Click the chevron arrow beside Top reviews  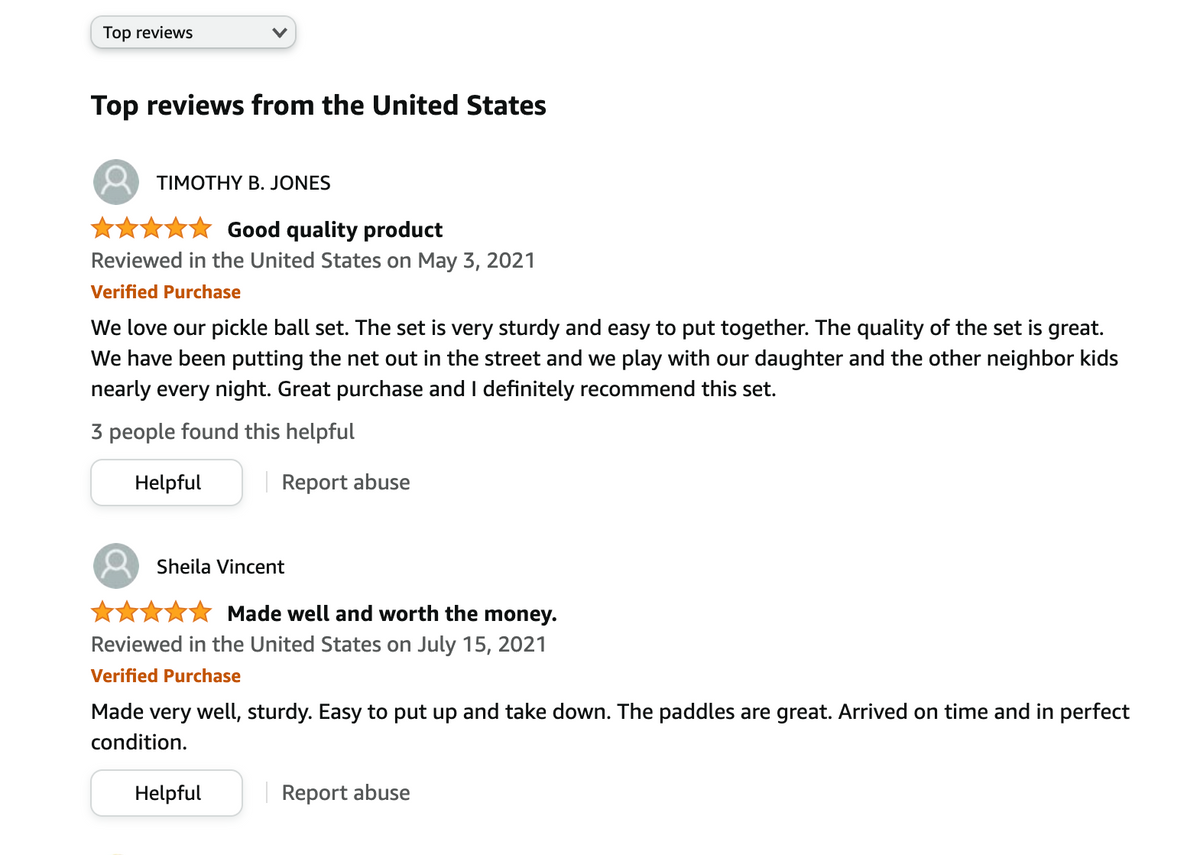279,33
